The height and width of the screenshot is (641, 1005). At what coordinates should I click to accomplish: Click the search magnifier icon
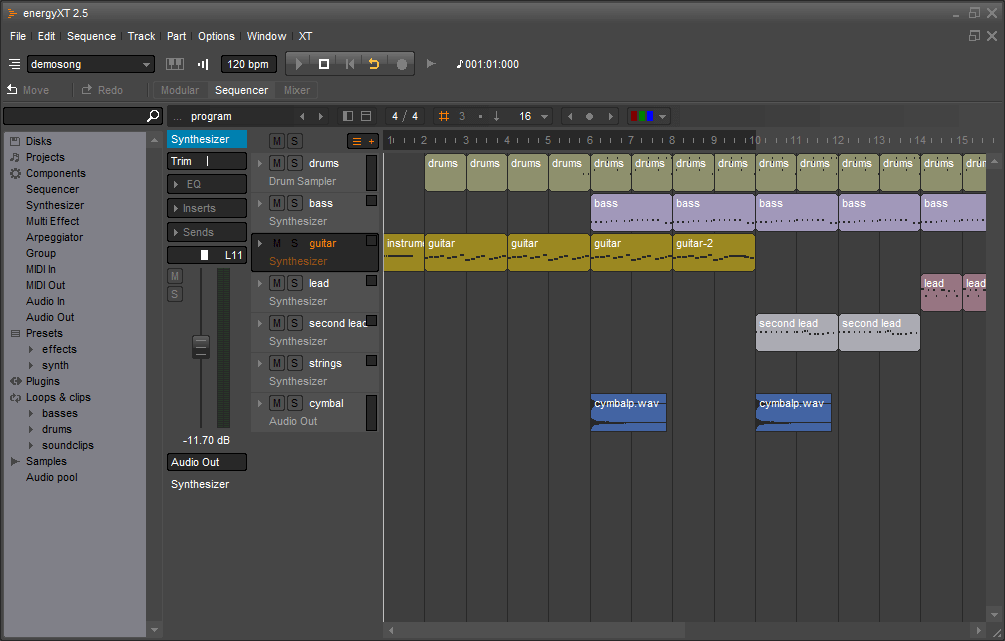[153, 116]
